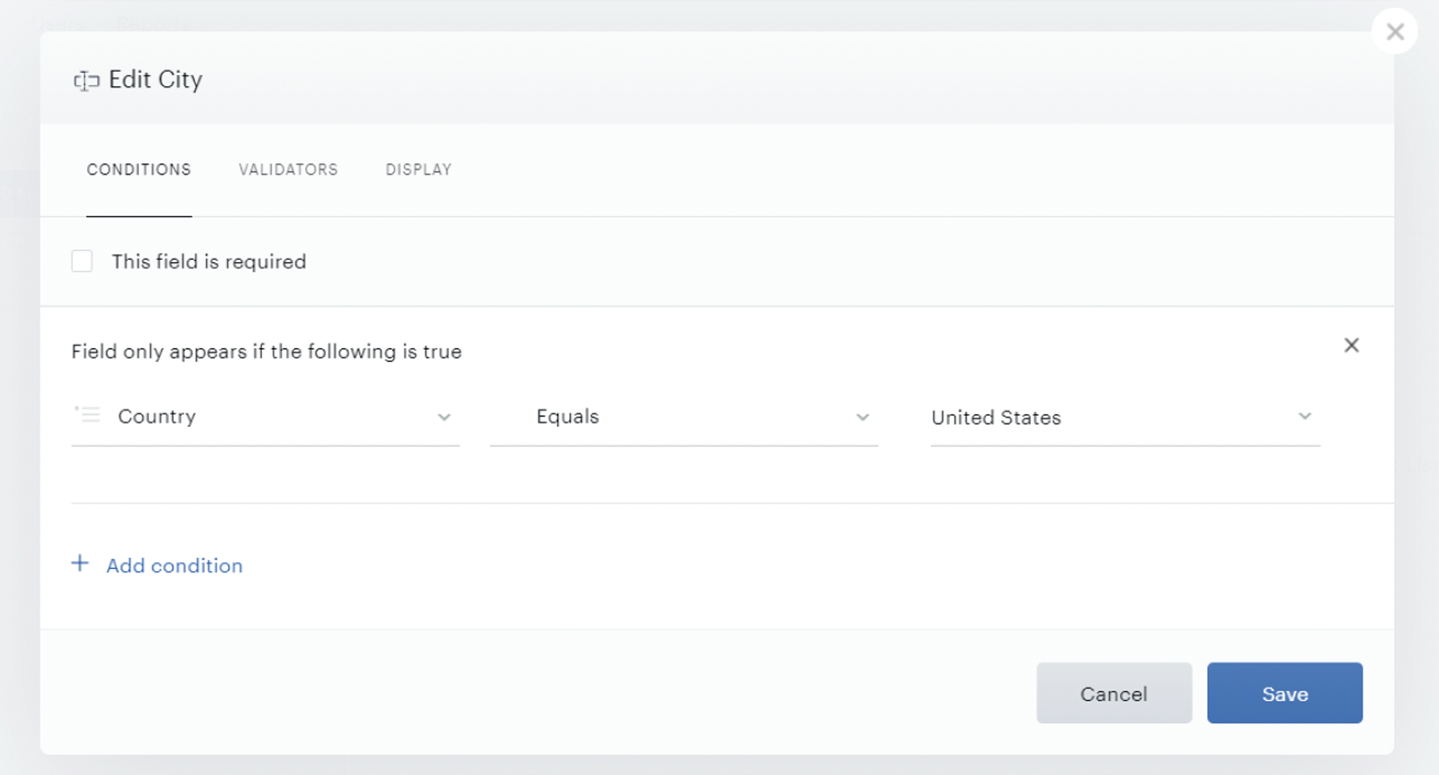Click the 'This field is required' label
The image size is (1439, 775).
coord(209,262)
